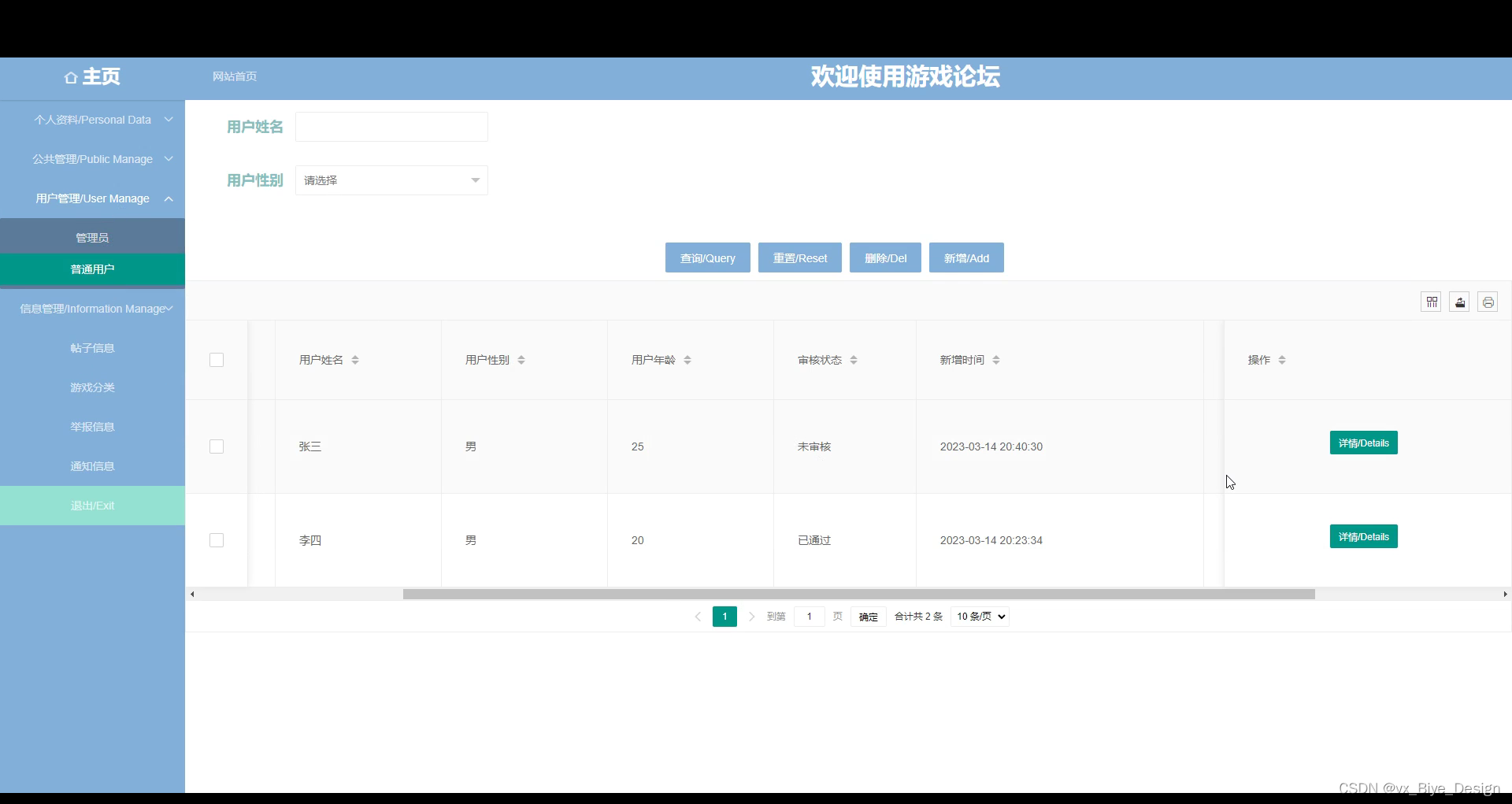Screen dimensions: 1512x804
Task: Focus the jump-to-page number input
Action: tap(809, 617)
